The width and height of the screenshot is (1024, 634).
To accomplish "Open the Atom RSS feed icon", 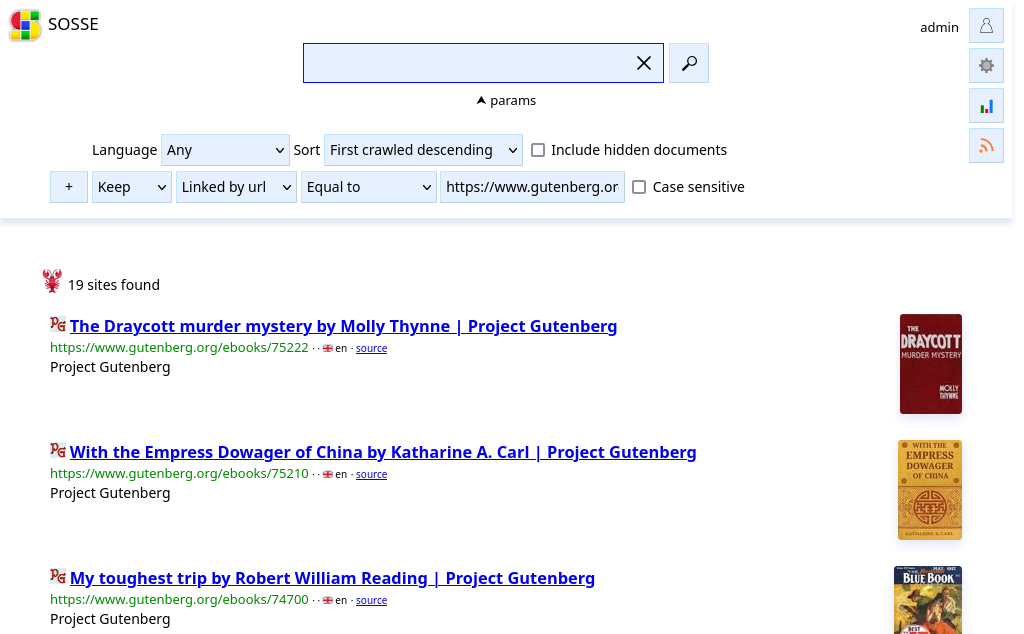I will 986,146.
